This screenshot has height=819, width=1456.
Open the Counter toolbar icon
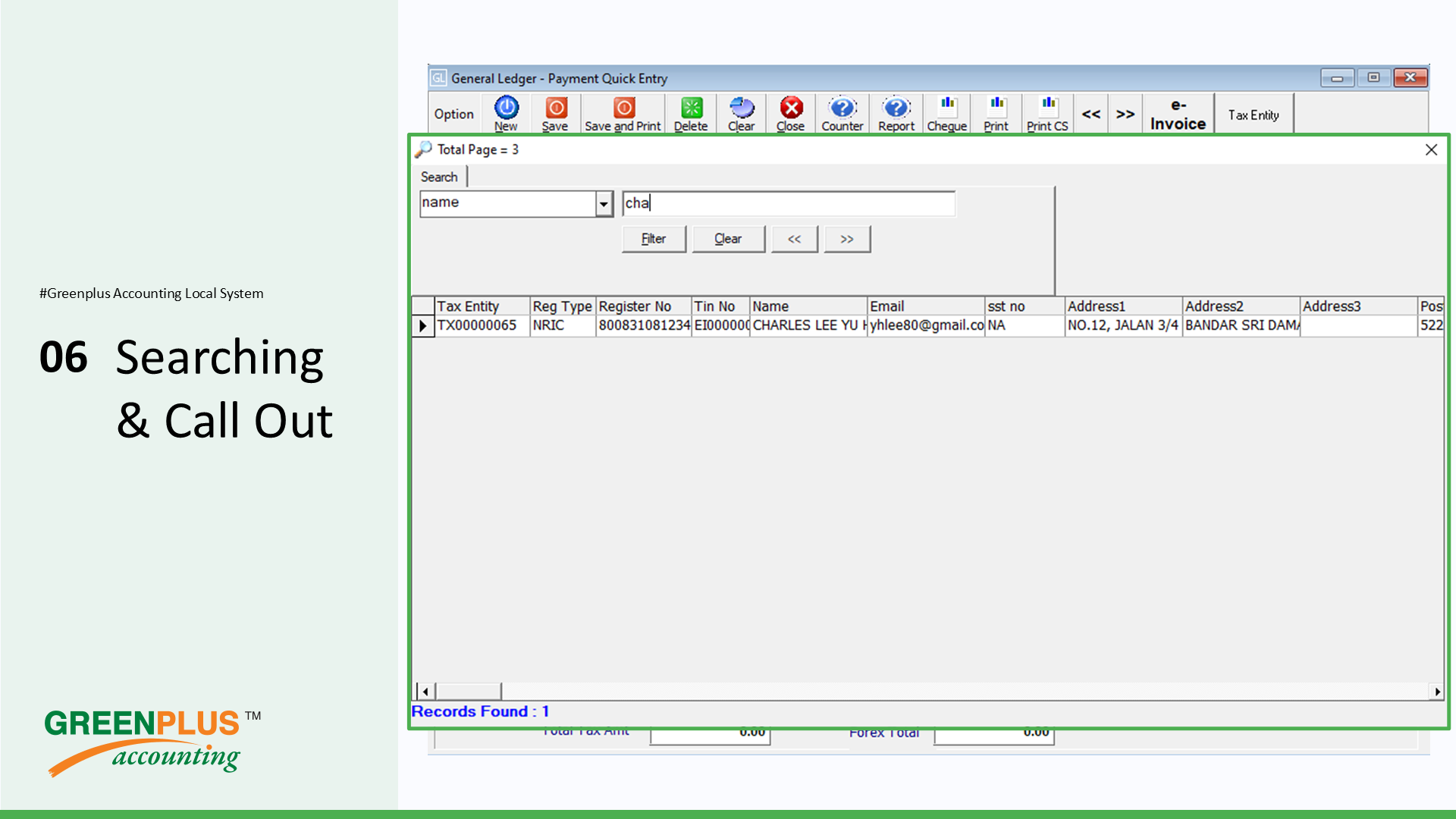tap(842, 114)
